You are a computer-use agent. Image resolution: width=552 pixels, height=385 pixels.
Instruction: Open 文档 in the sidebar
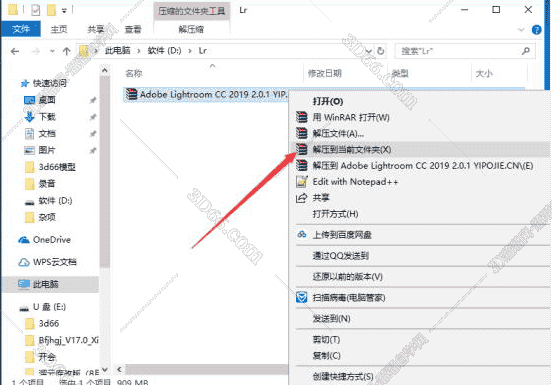[47, 133]
